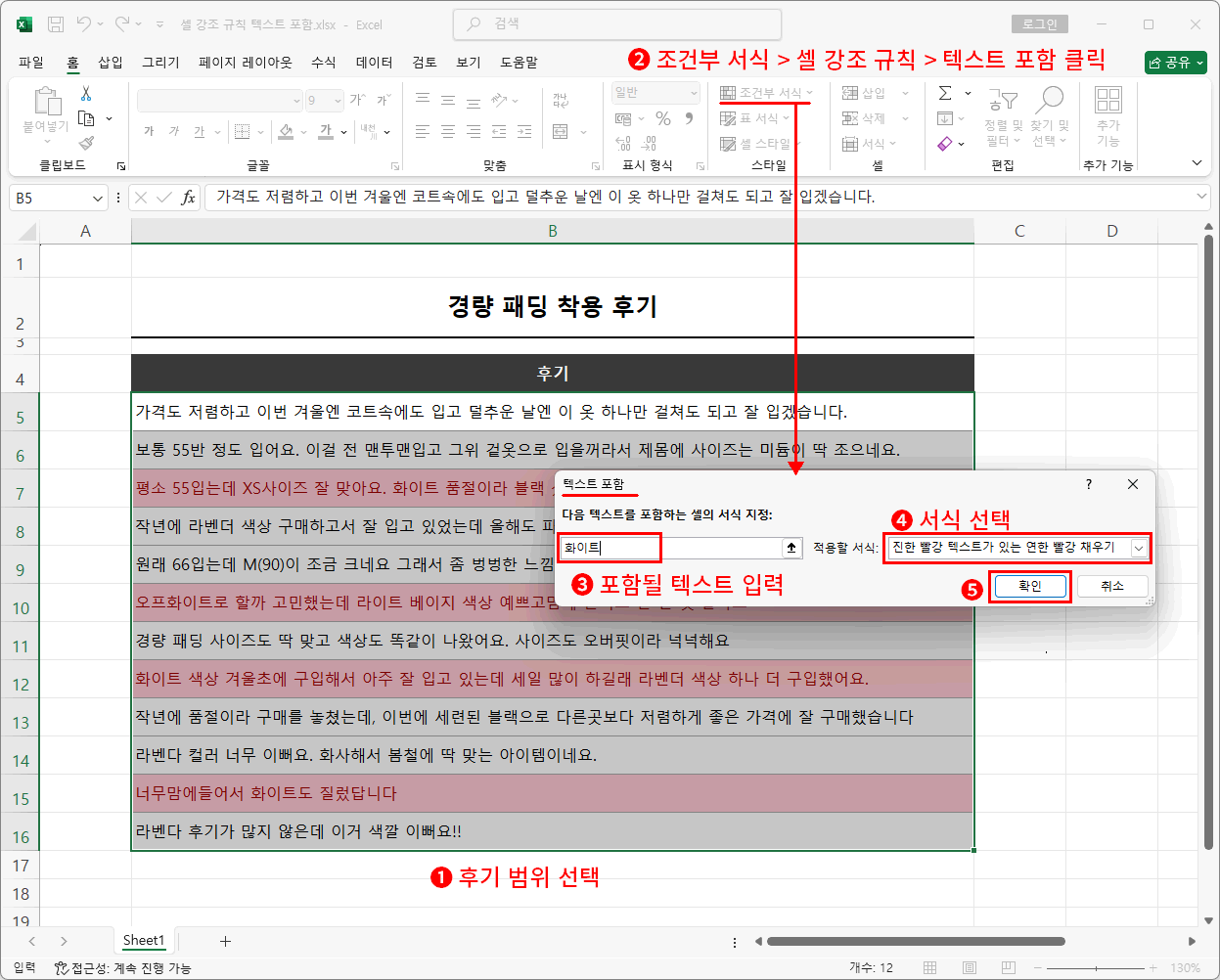Click the range collapse arrow in dialog text box

791,548
